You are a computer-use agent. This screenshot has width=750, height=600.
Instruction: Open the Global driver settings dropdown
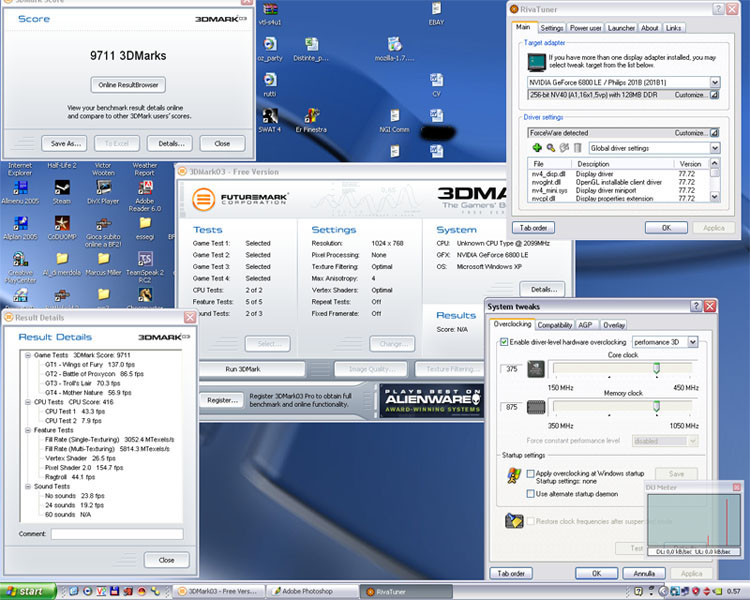pyautogui.click(x=715, y=148)
